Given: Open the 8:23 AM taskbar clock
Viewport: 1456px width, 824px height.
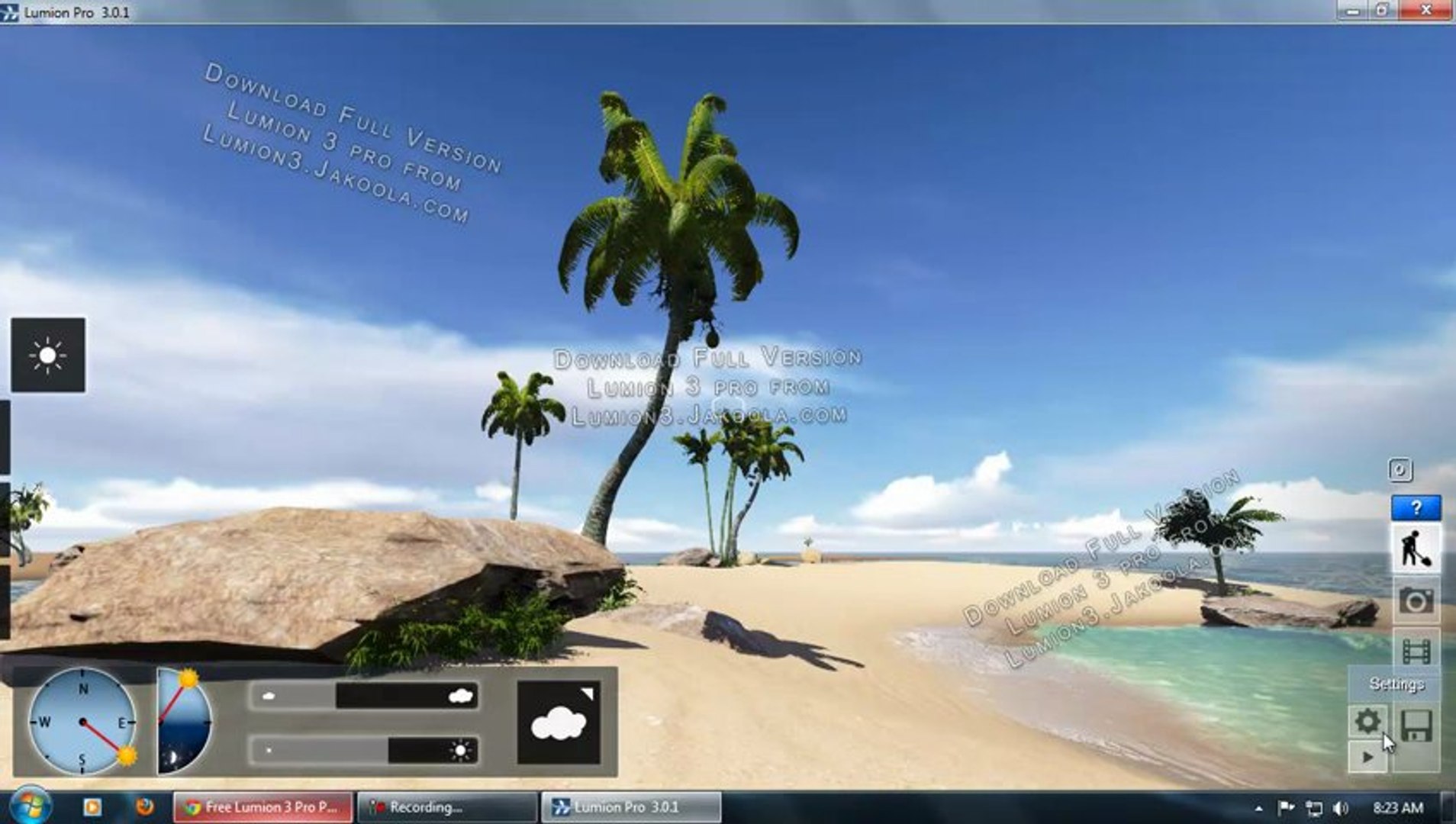Looking at the screenshot, I should pos(1397,807).
